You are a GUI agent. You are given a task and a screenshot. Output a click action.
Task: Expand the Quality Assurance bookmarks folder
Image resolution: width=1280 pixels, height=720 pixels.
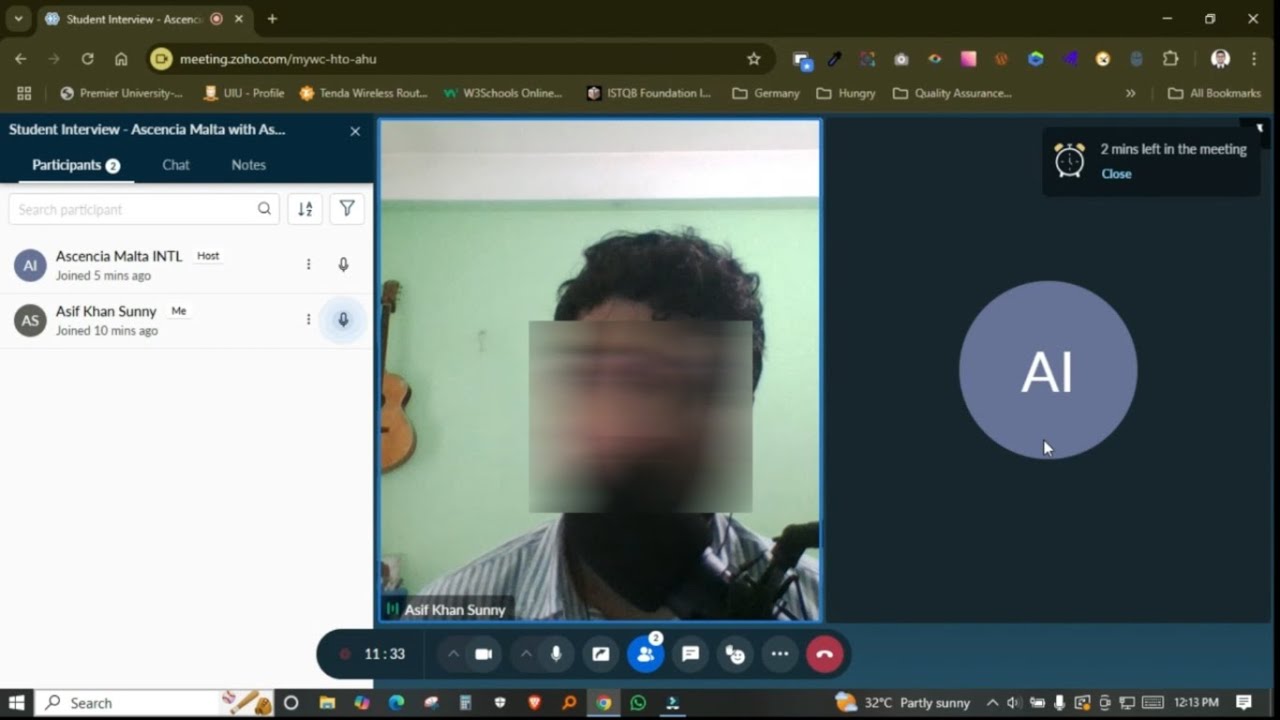click(x=952, y=93)
